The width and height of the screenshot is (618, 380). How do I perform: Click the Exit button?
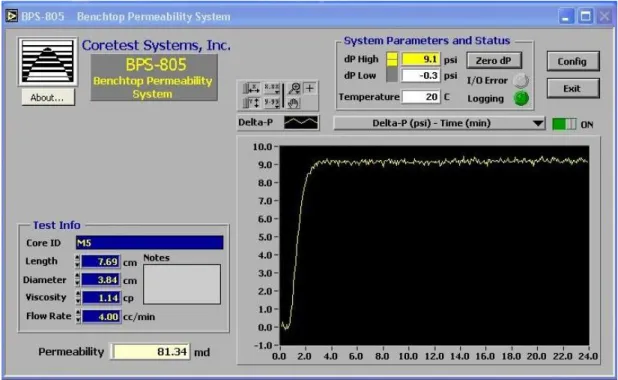[573, 88]
